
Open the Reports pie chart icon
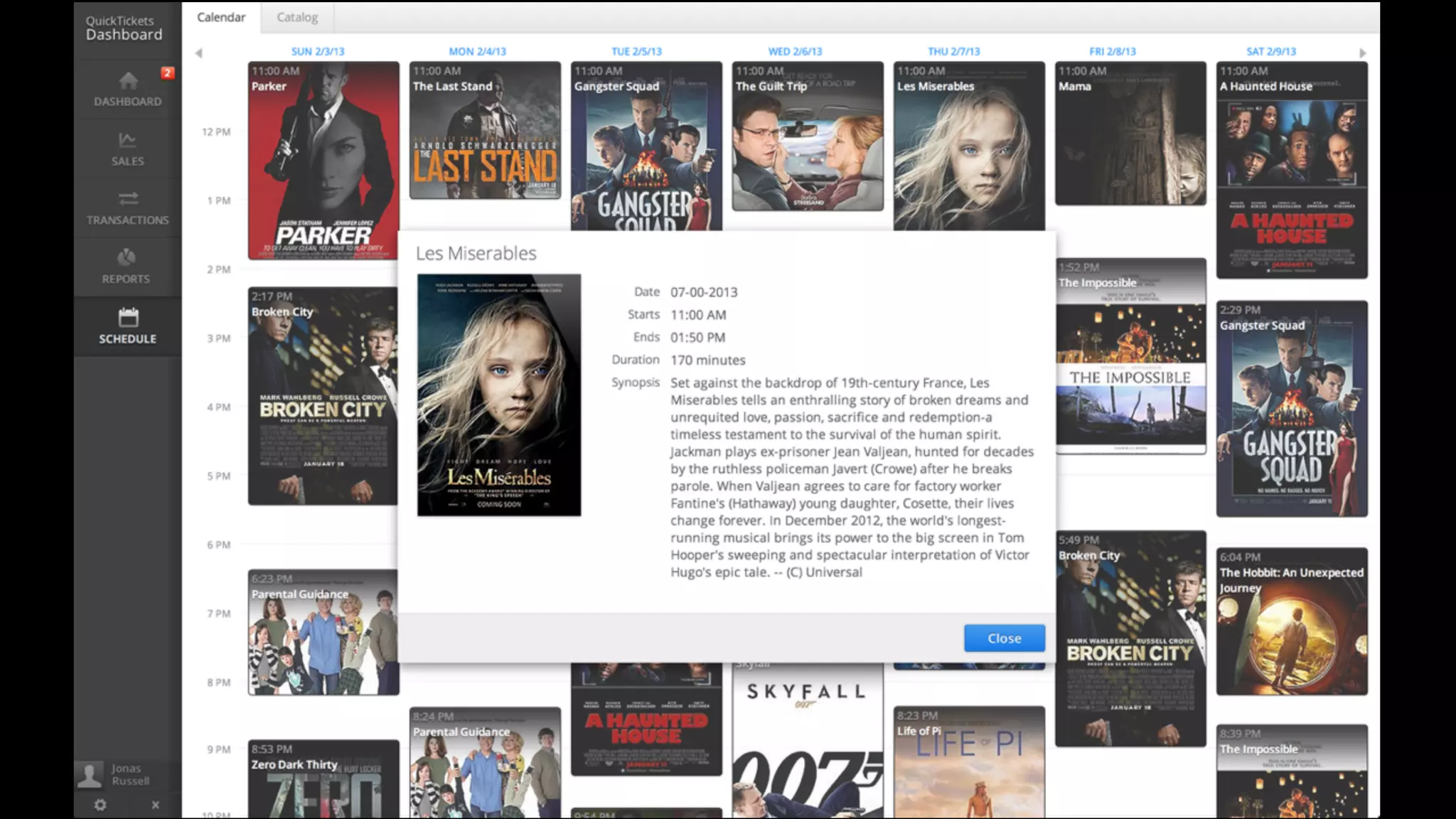(126, 257)
